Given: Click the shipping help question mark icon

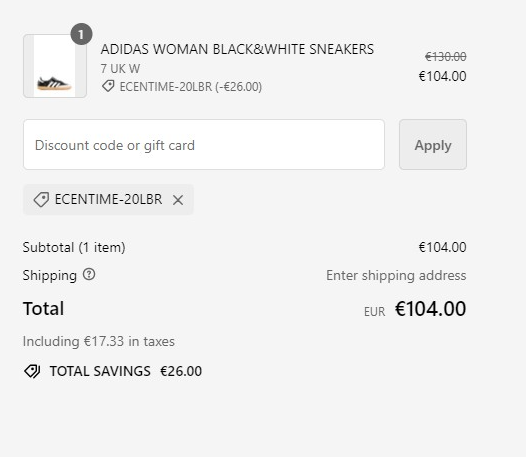Looking at the screenshot, I should click(x=89, y=275).
